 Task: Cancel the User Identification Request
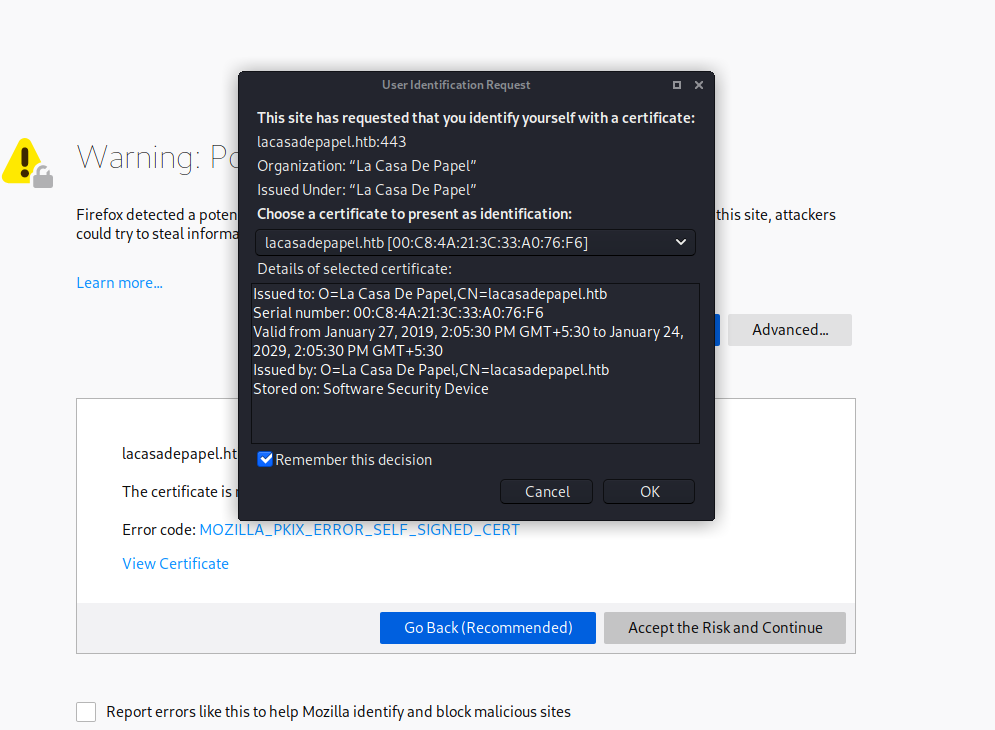tap(546, 491)
